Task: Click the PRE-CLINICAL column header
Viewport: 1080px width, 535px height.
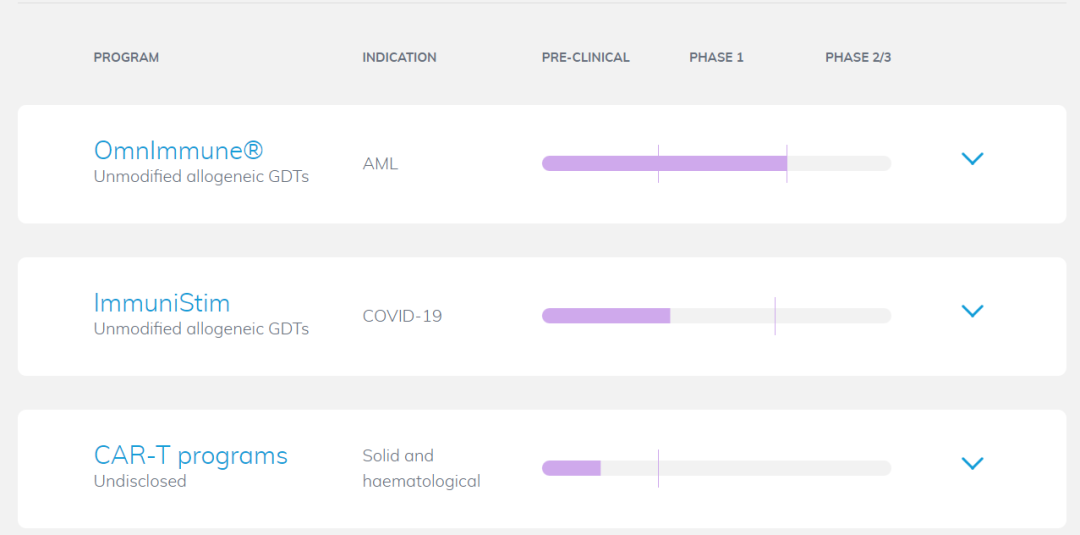Action: (x=585, y=57)
